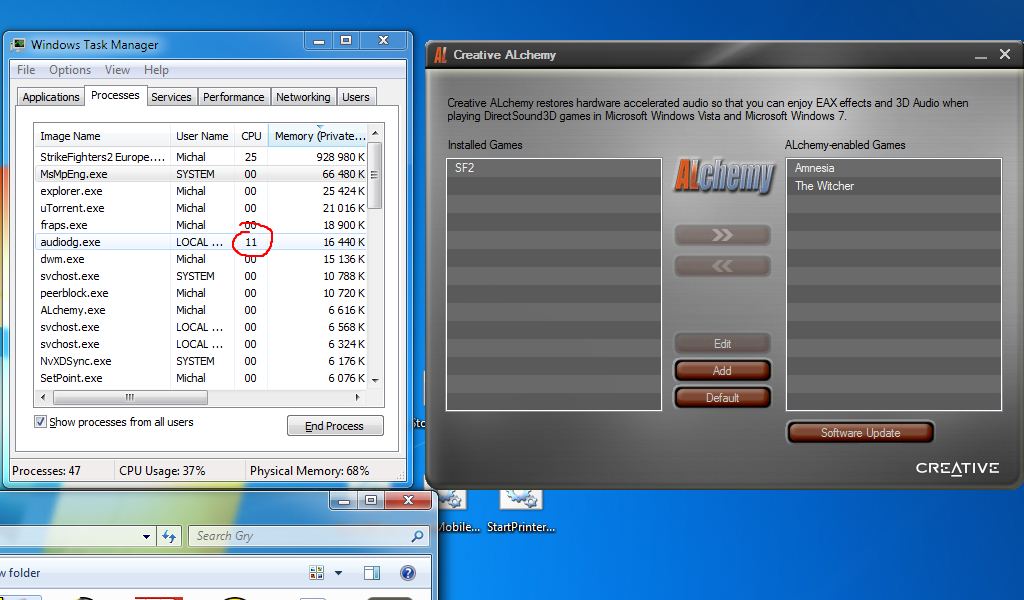This screenshot has height=600, width=1024.
Task: Click the Default button in ALchemy
Action: tap(722, 398)
